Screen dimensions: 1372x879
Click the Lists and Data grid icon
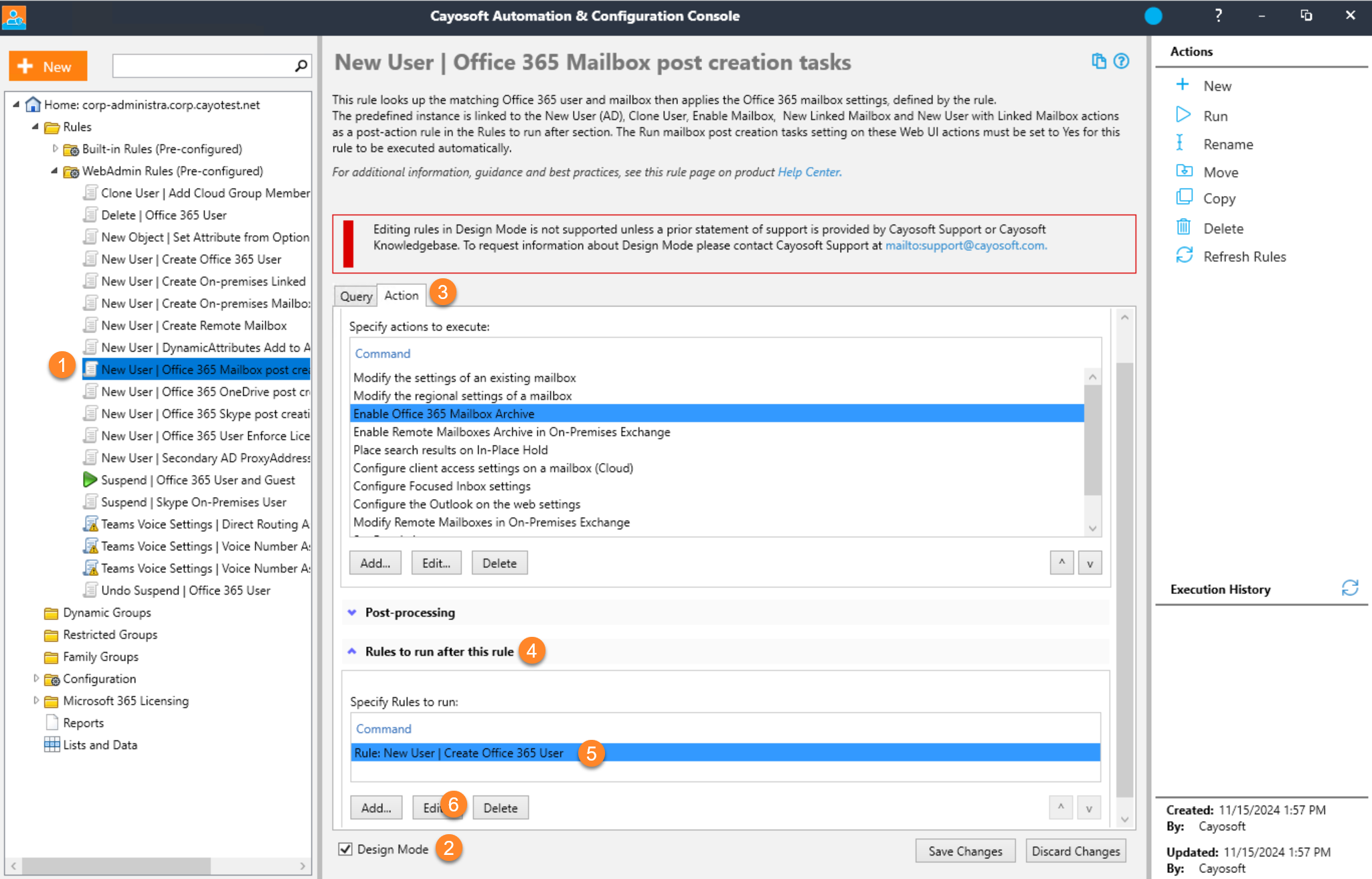pyautogui.click(x=52, y=745)
